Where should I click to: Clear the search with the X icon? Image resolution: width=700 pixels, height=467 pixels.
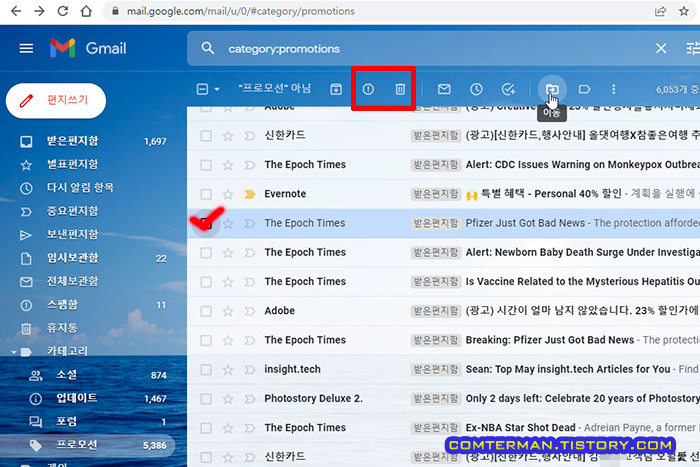click(x=661, y=48)
